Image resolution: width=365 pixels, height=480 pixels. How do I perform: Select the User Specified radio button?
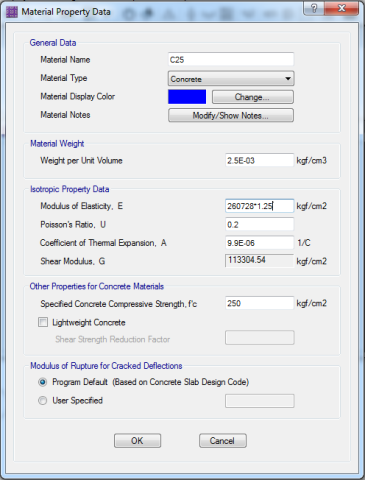(x=43, y=400)
